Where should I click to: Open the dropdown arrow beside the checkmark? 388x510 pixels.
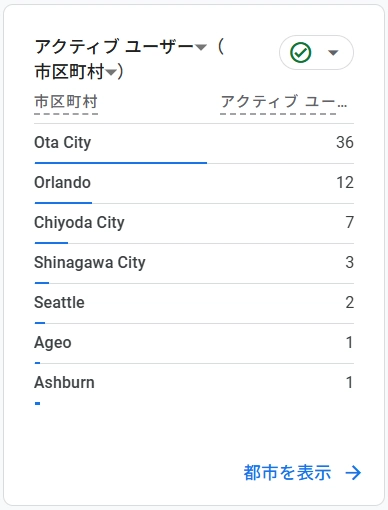[x=333, y=53]
